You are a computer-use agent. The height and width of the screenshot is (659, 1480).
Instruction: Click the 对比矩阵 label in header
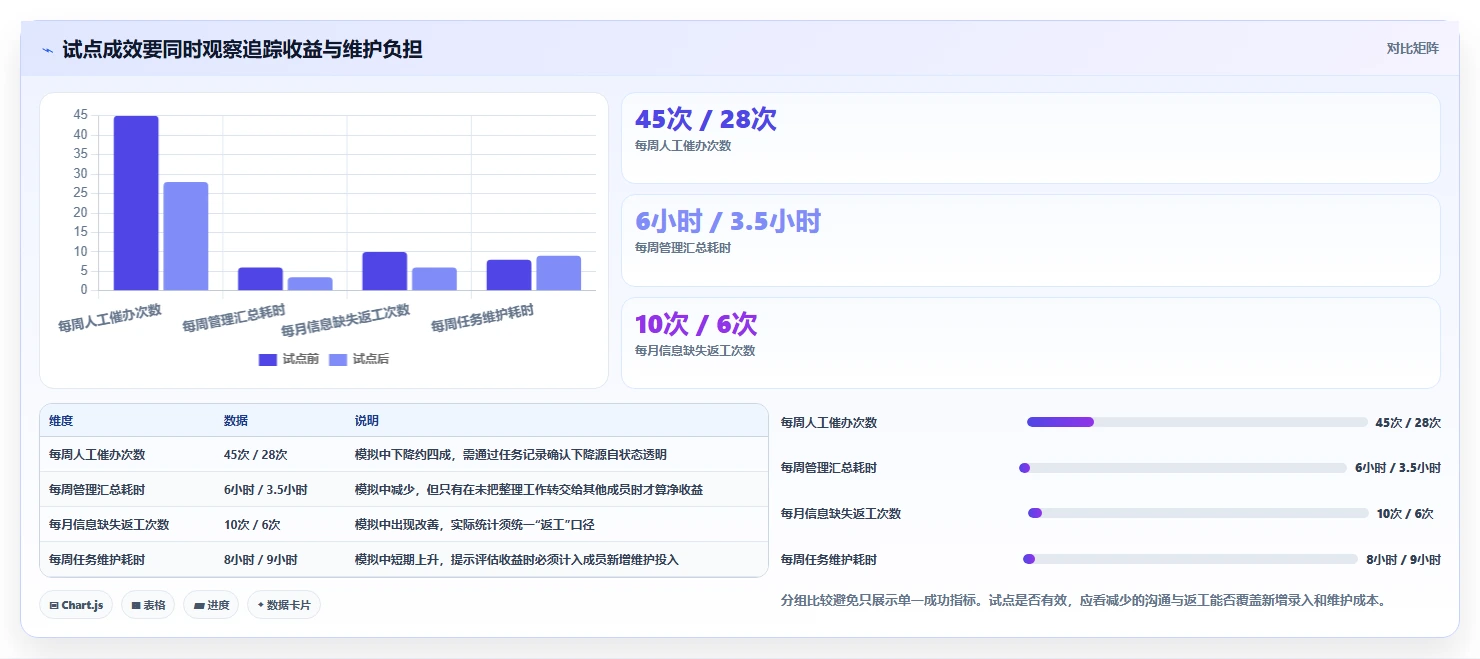pyautogui.click(x=1412, y=48)
